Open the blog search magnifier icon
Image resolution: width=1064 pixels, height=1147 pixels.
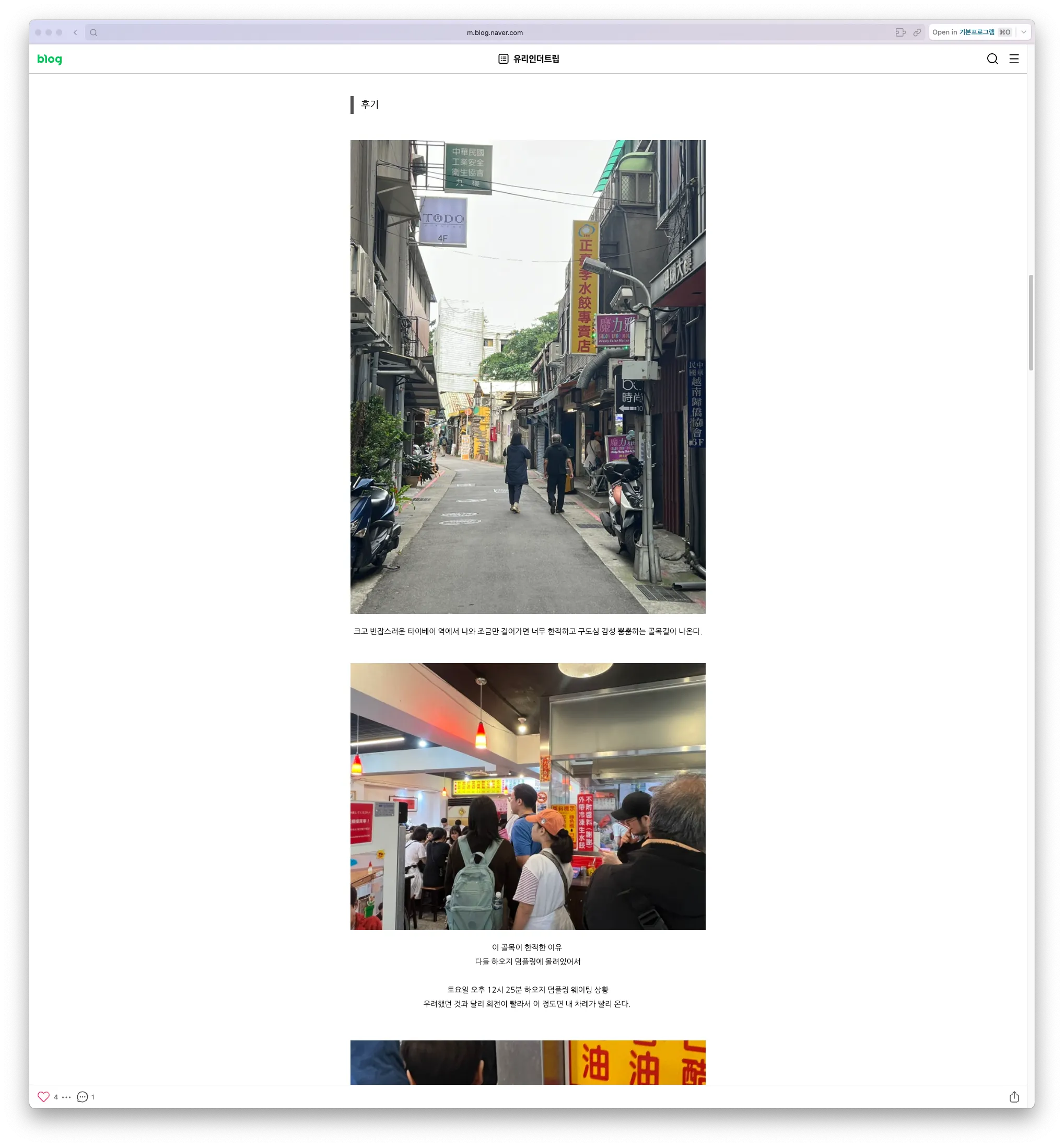click(992, 59)
